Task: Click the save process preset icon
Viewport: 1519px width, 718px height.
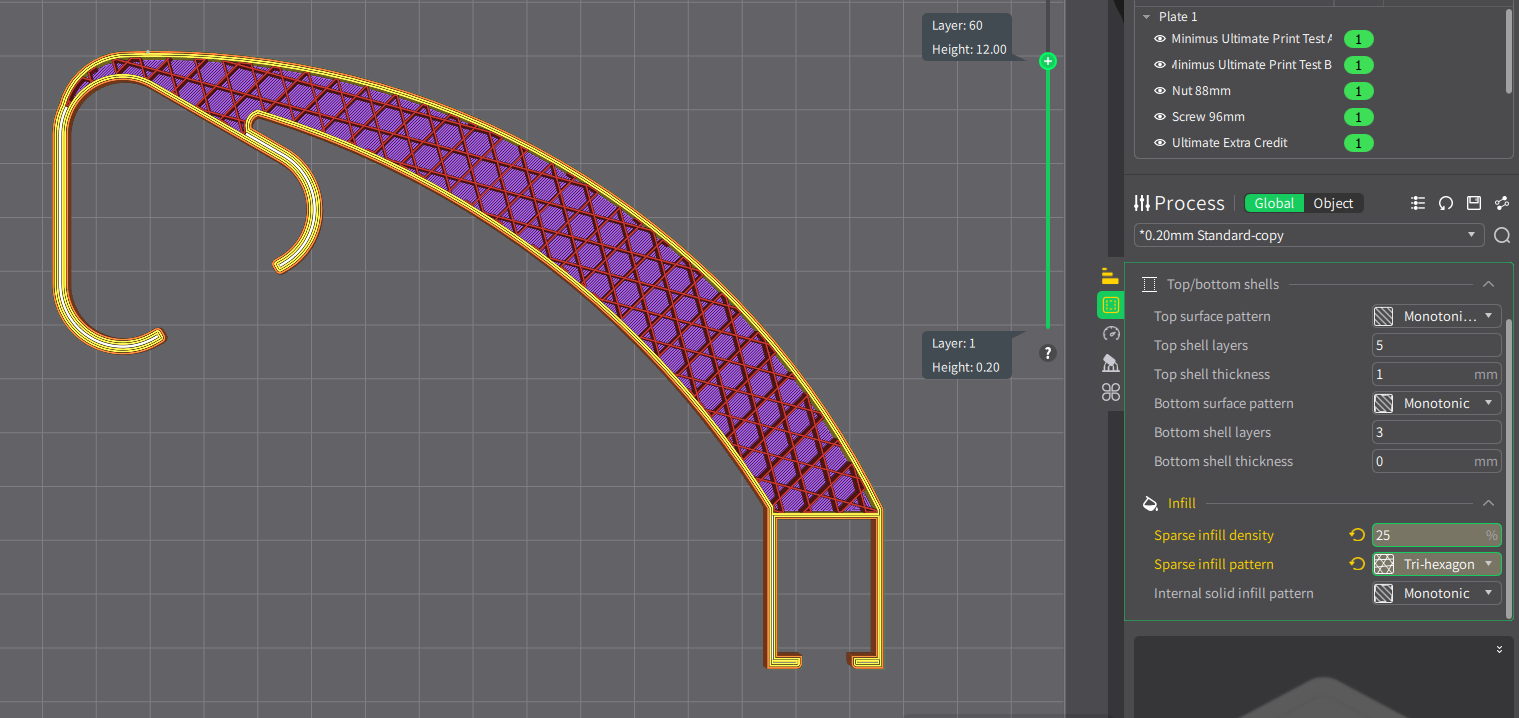Action: (1474, 203)
